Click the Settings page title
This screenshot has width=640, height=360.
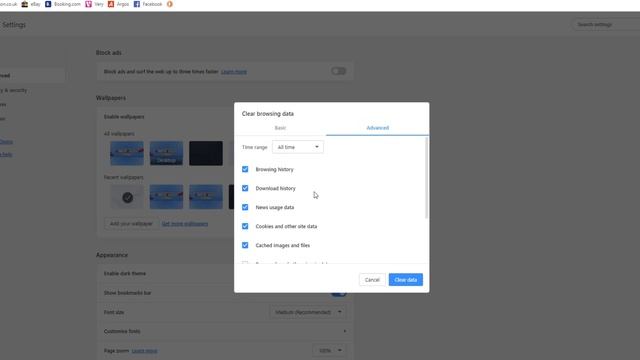(14, 25)
